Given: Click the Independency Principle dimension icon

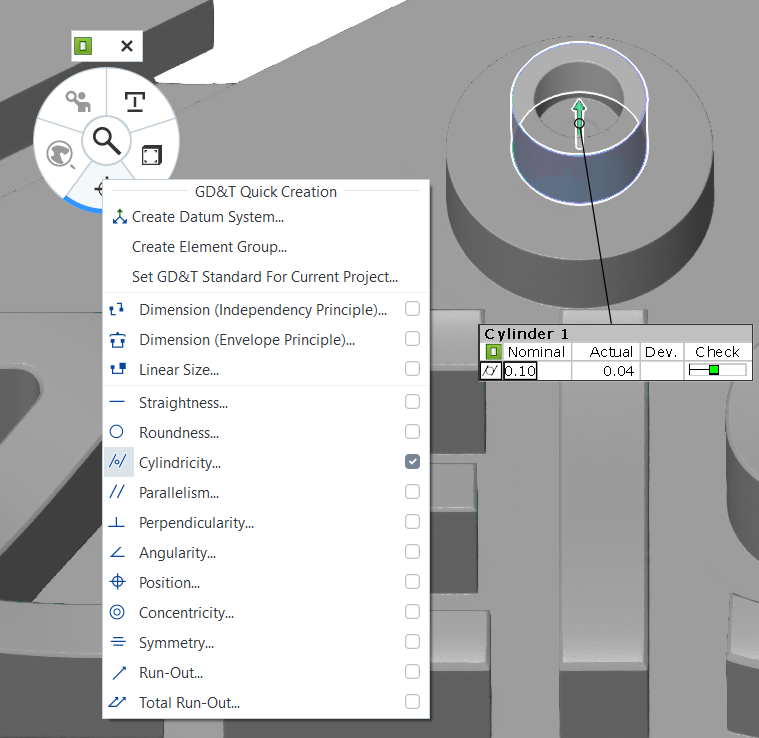Looking at the screenshot, I should click(x=117, y=309).
